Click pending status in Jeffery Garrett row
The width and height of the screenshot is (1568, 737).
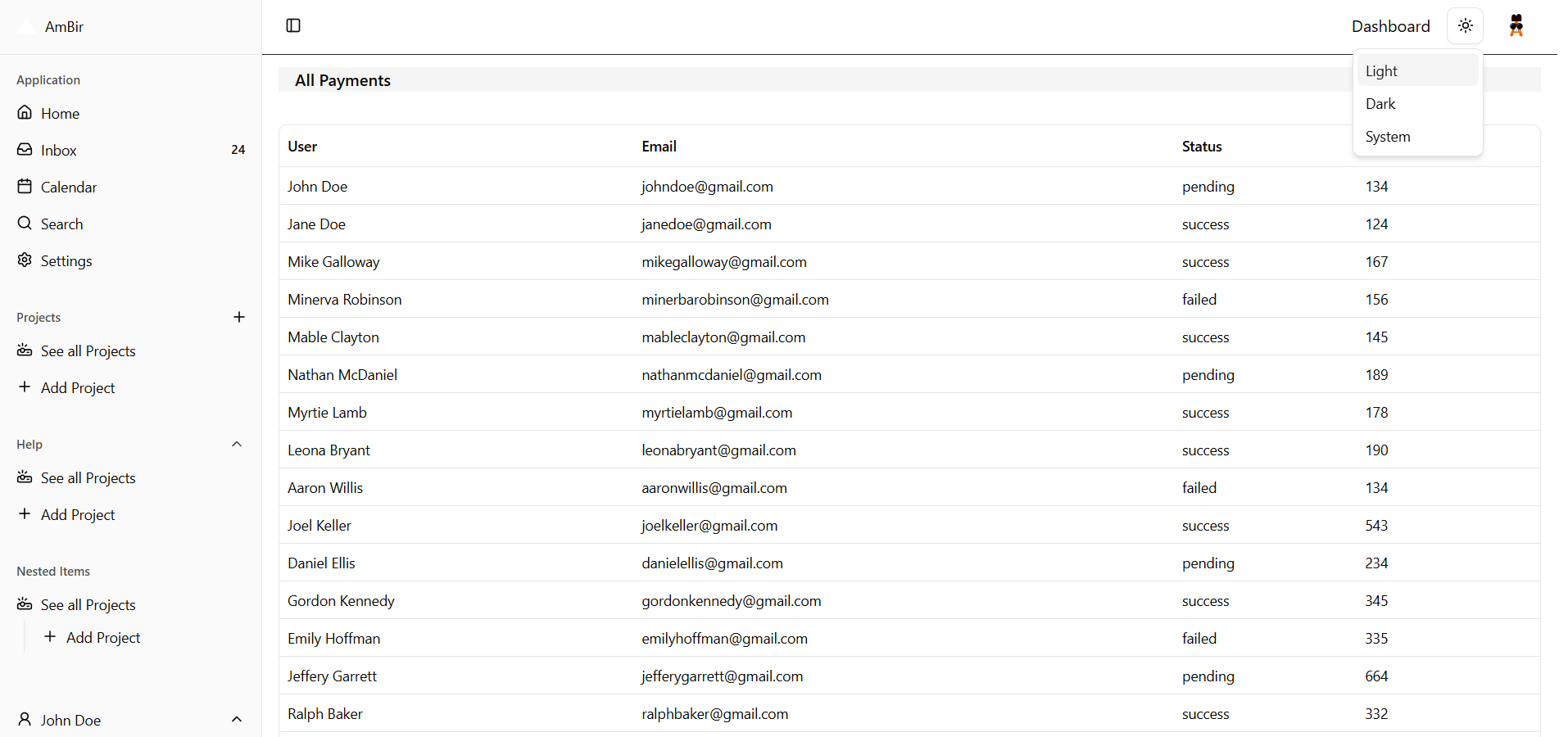[1208, 676]
